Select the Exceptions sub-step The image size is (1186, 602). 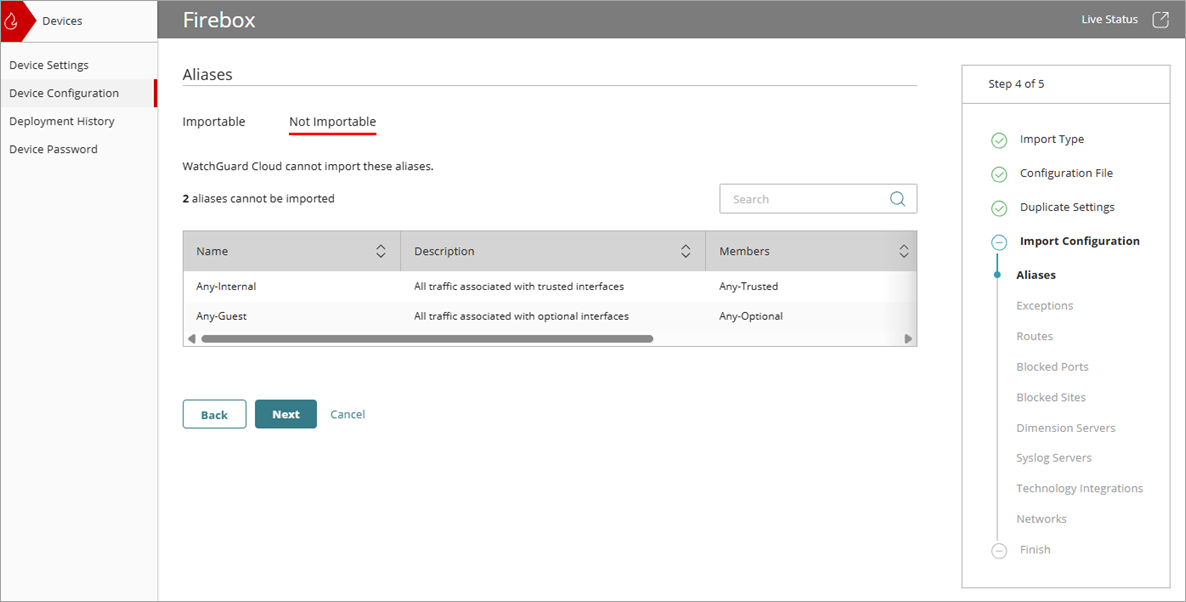(1045, 306)
